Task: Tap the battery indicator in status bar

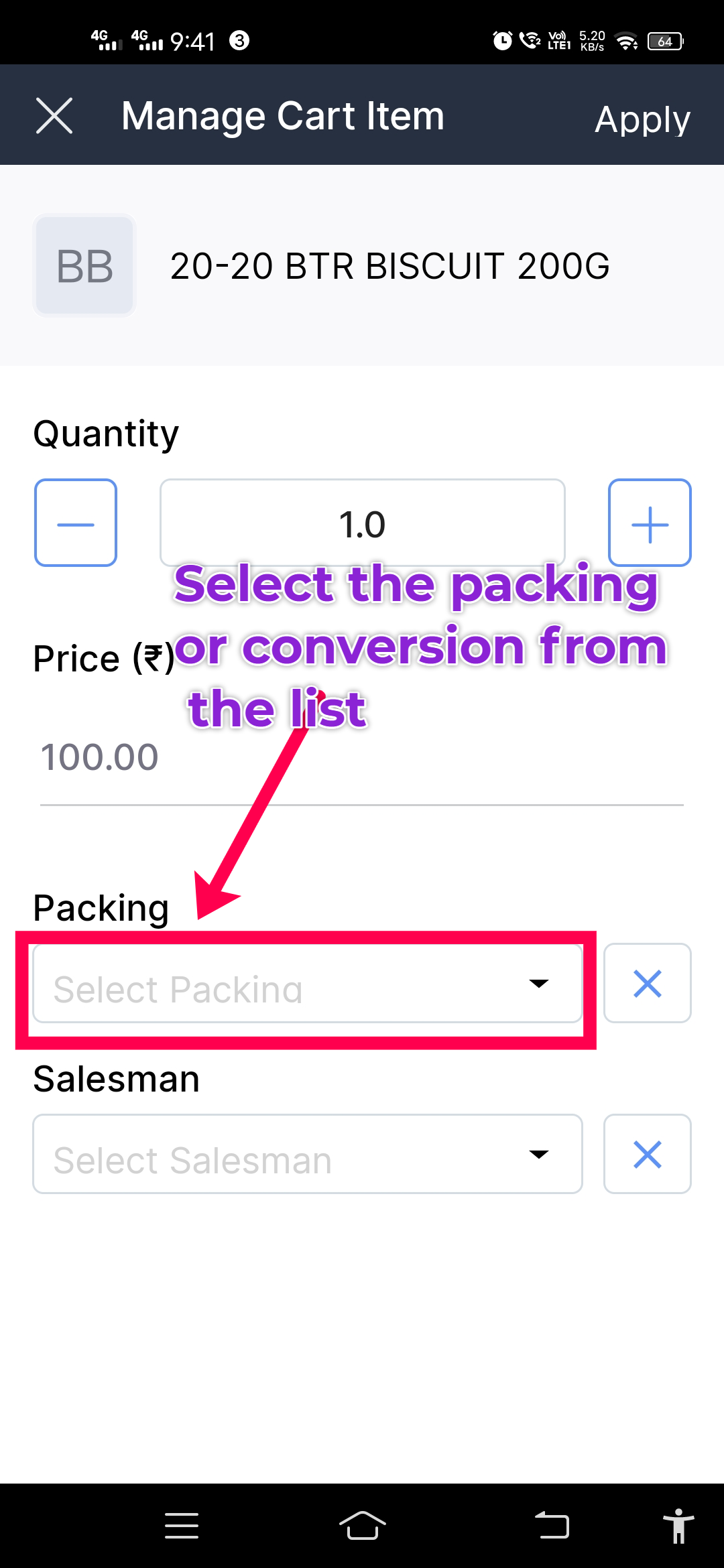Action: [665, 42]
